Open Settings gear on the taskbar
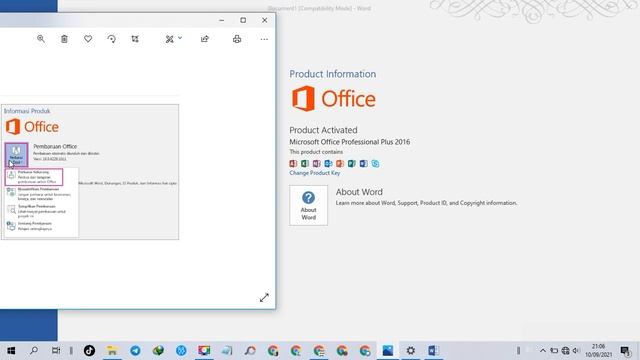 point(411,351)
